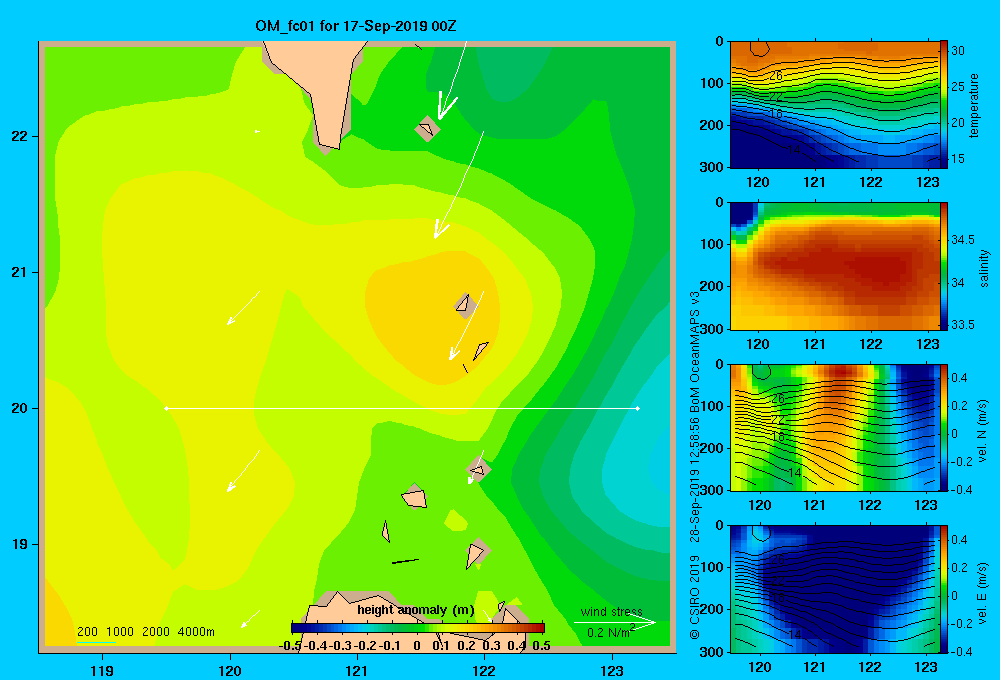
Task: Click longitude label 120 on the main map
Action: [x=230, y=670]
